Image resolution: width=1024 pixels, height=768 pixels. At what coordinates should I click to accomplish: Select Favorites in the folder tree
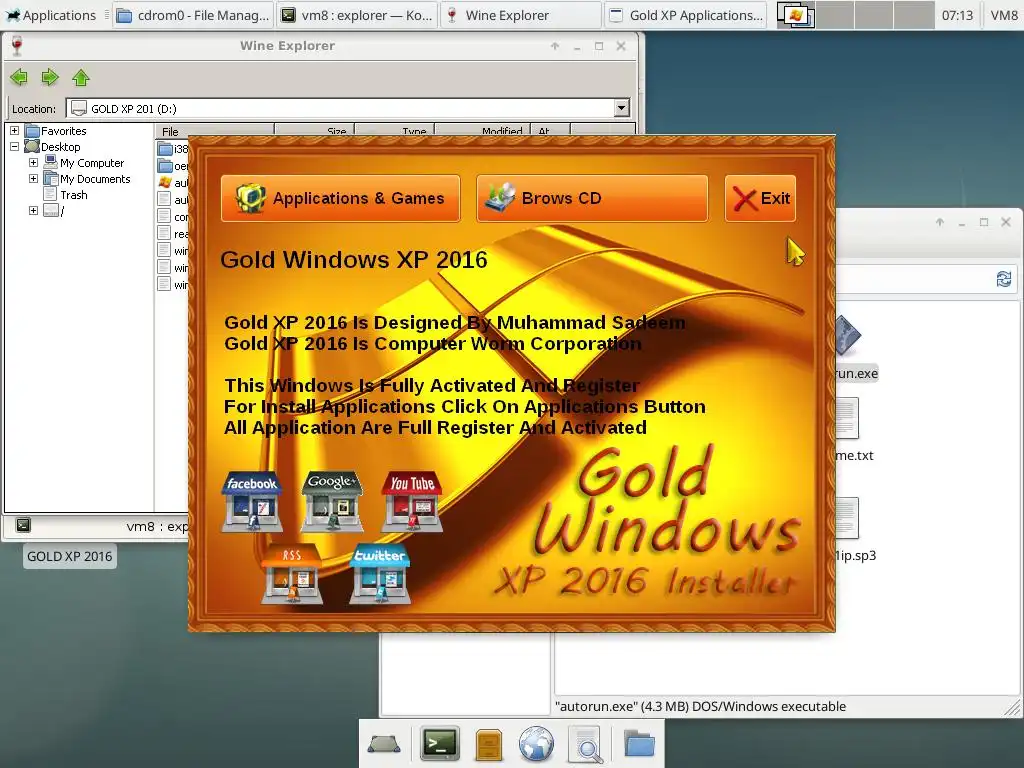click(x=63, y=131)
